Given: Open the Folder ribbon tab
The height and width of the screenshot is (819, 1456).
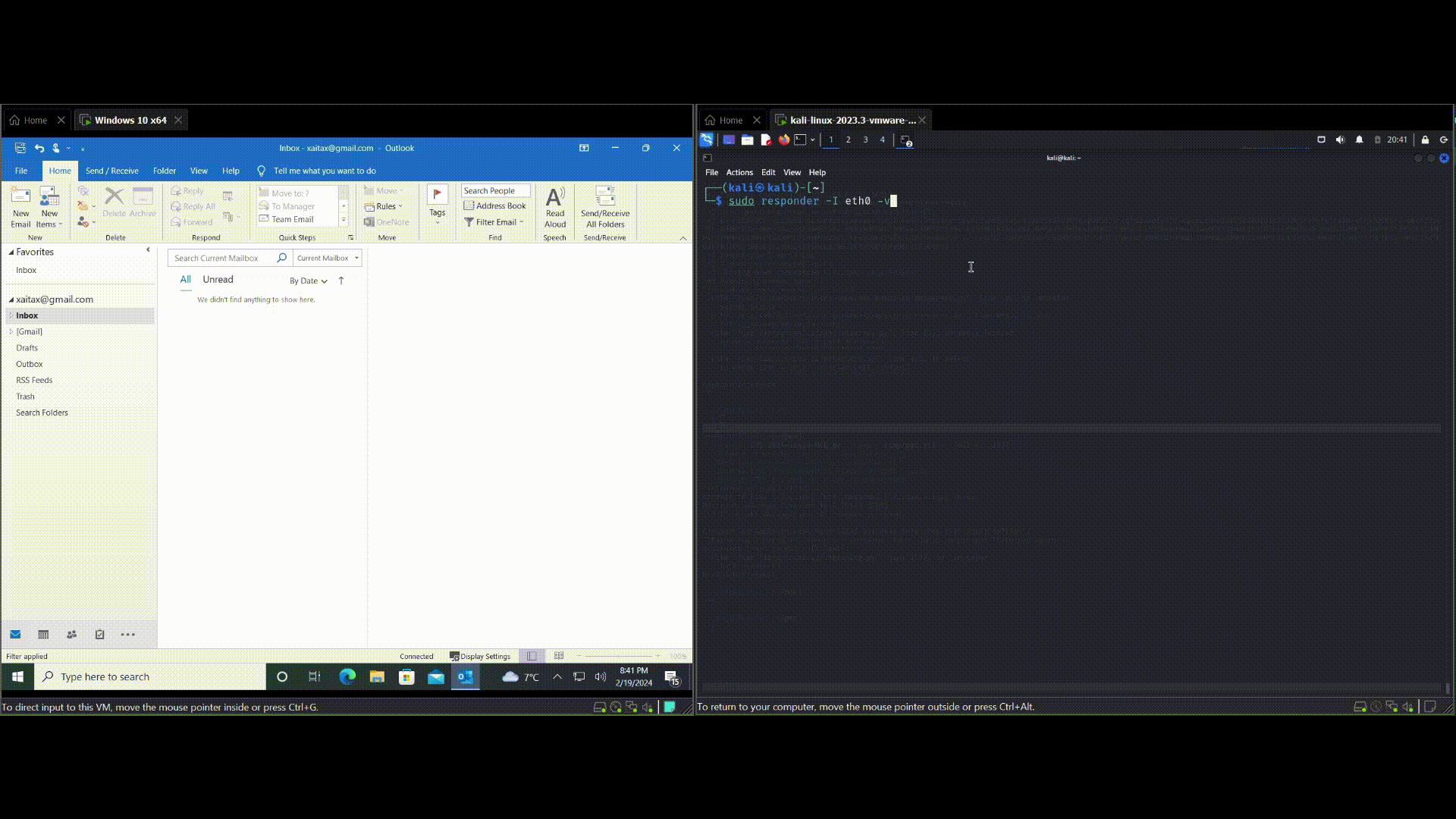Looking at the screenshot, I should click(165, 171).
